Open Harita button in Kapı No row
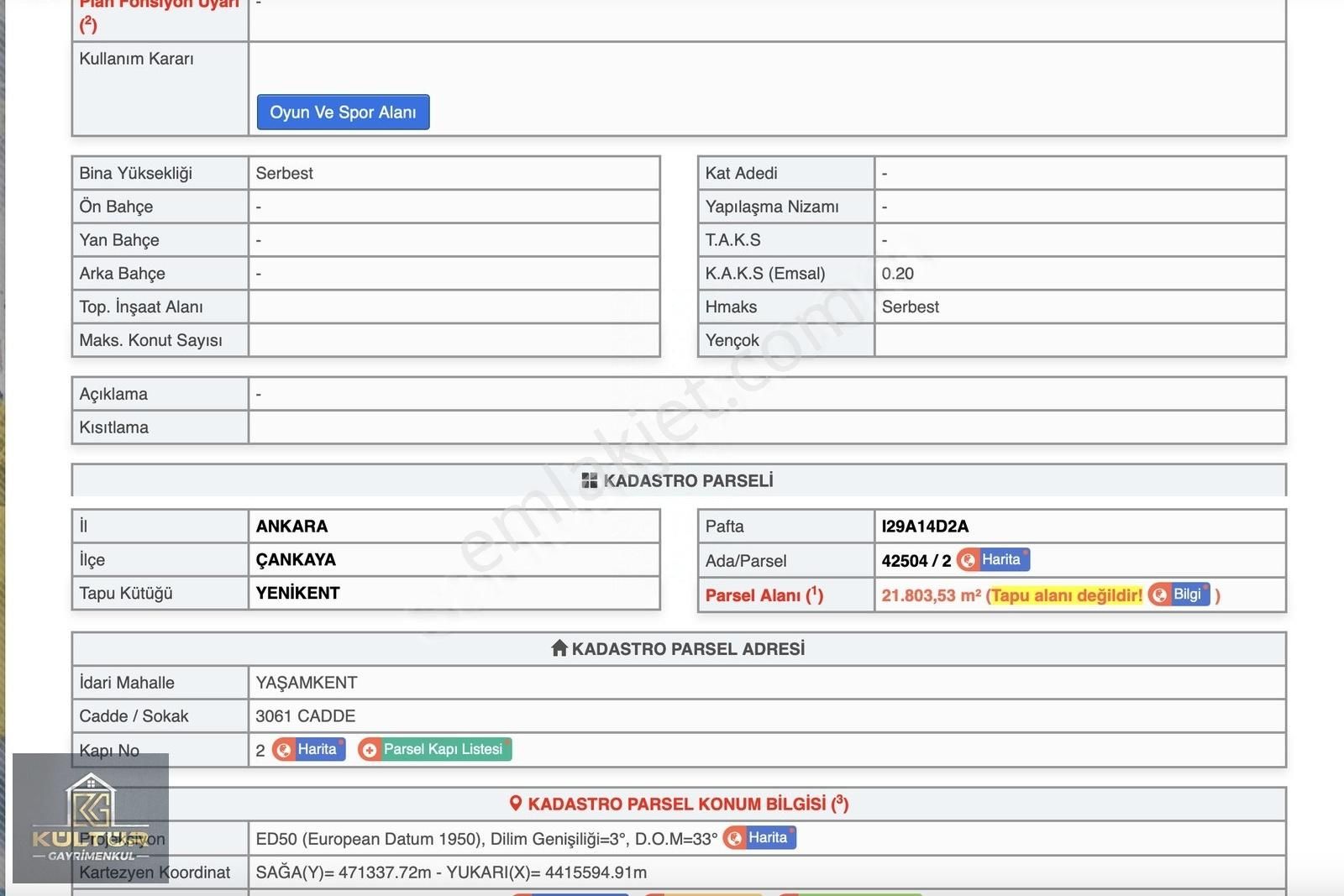Viewport: 1344px width, 896px height. [309, 749]
